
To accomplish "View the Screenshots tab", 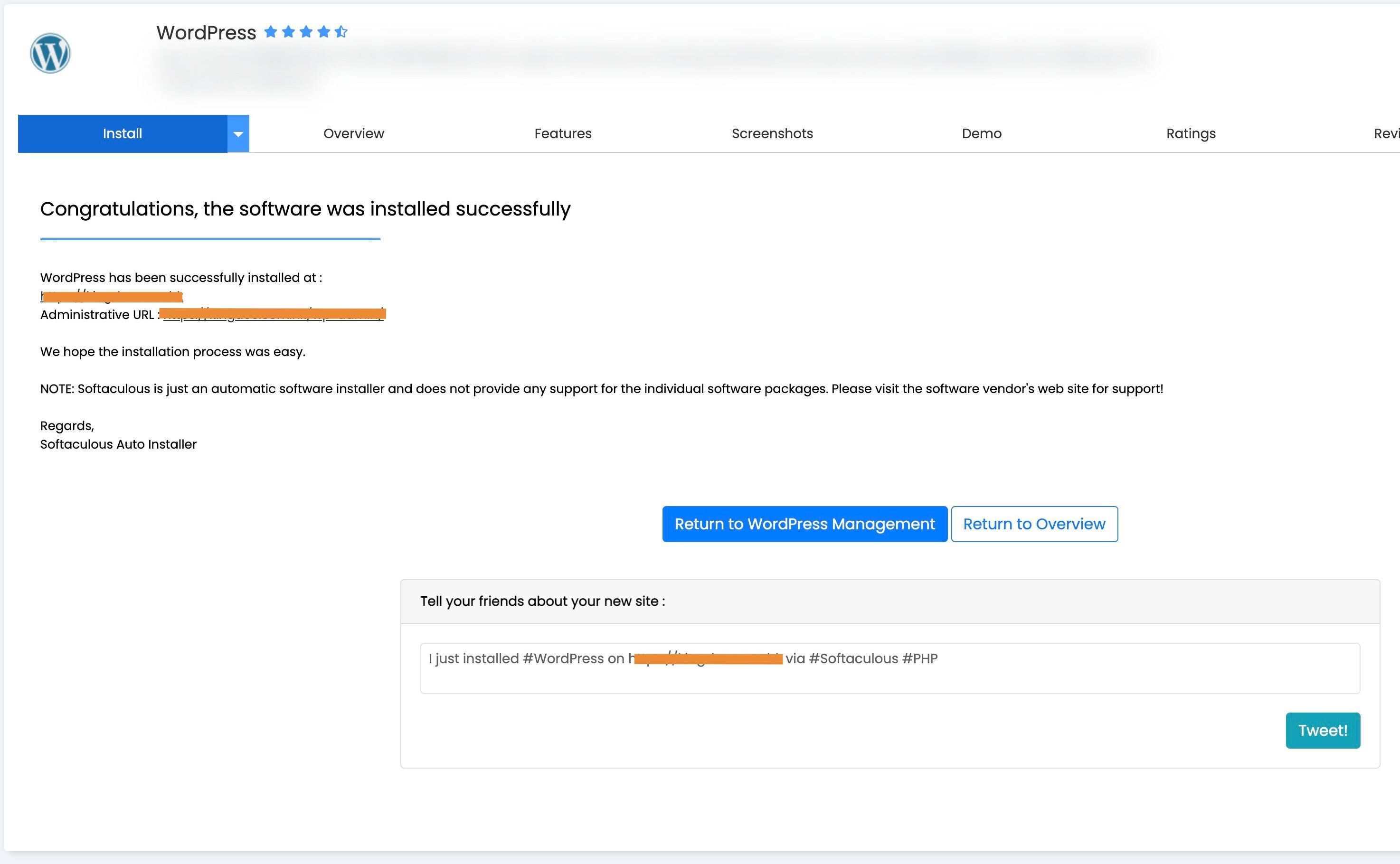I will pyautogui.click(x=772, y=134).
